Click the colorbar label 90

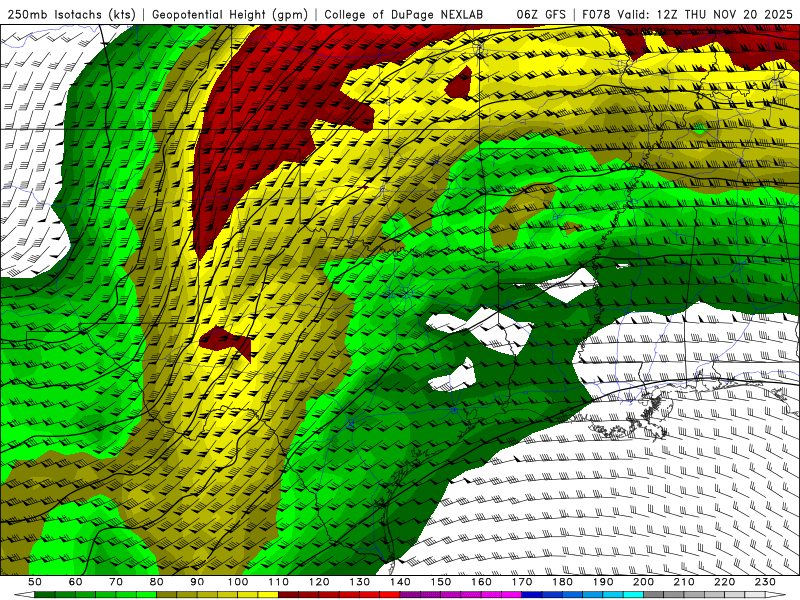(197, 582)
